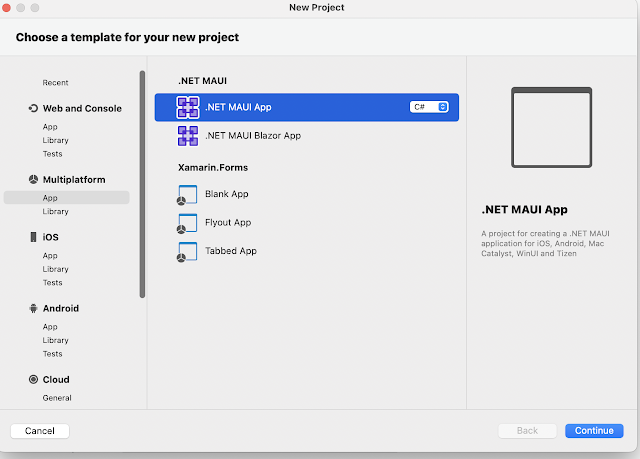Image resolution: width=640 pixels, height=459 pixels.
Task: Choose the Tabbed App template label
Action: [x=231, y=251]
